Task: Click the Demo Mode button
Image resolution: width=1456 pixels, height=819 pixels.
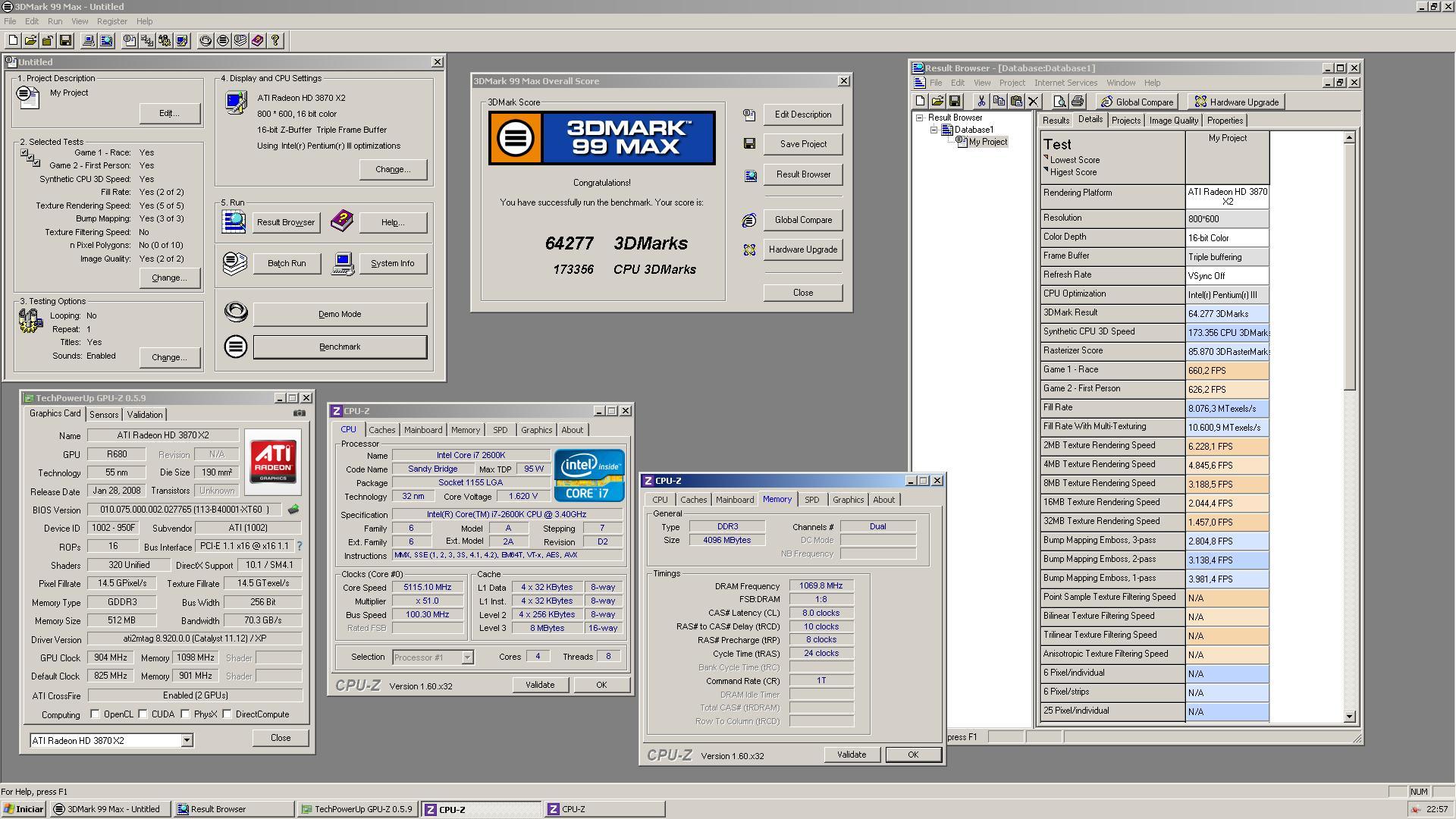Action: (x=340, y=314)
